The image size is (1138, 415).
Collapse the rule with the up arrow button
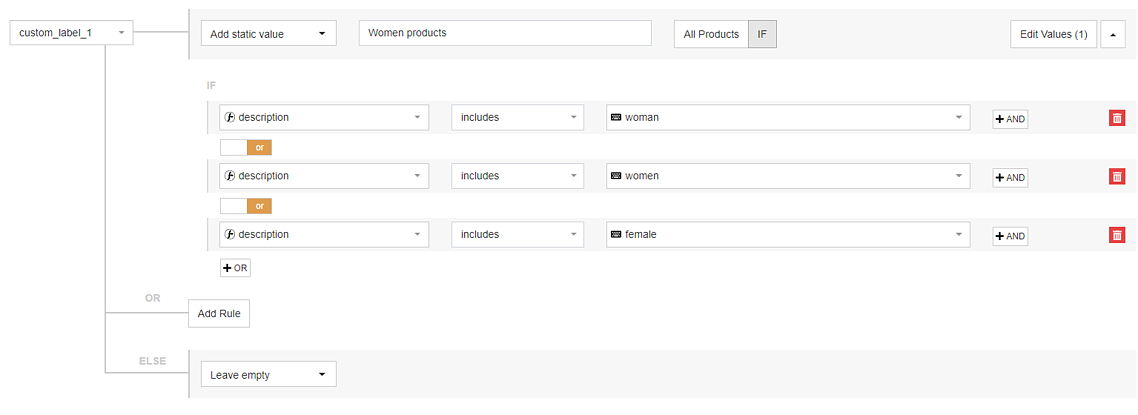tap(1113, 34)
